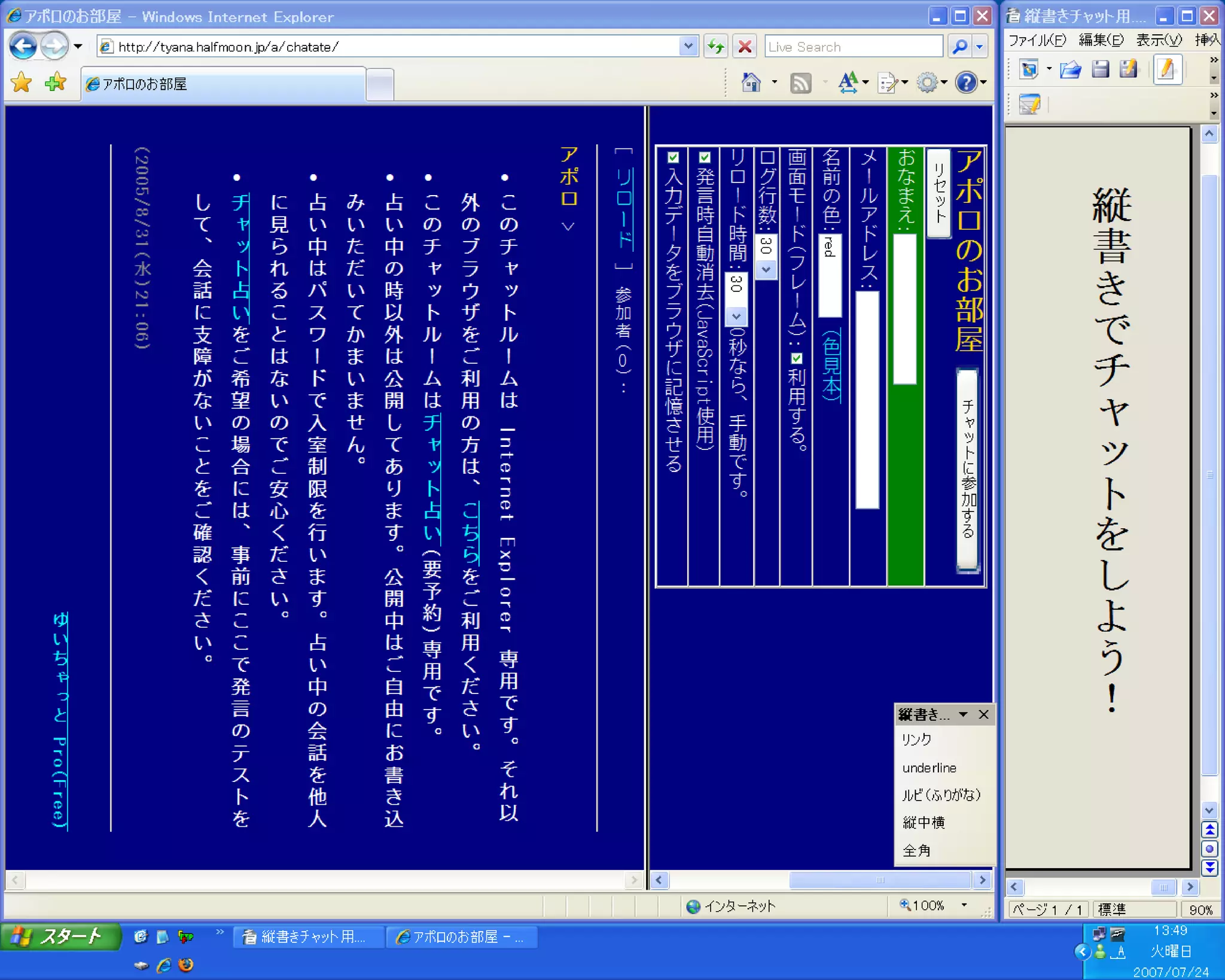
Task: Open the リロード時間 dropdown
Action: (736, 316)
